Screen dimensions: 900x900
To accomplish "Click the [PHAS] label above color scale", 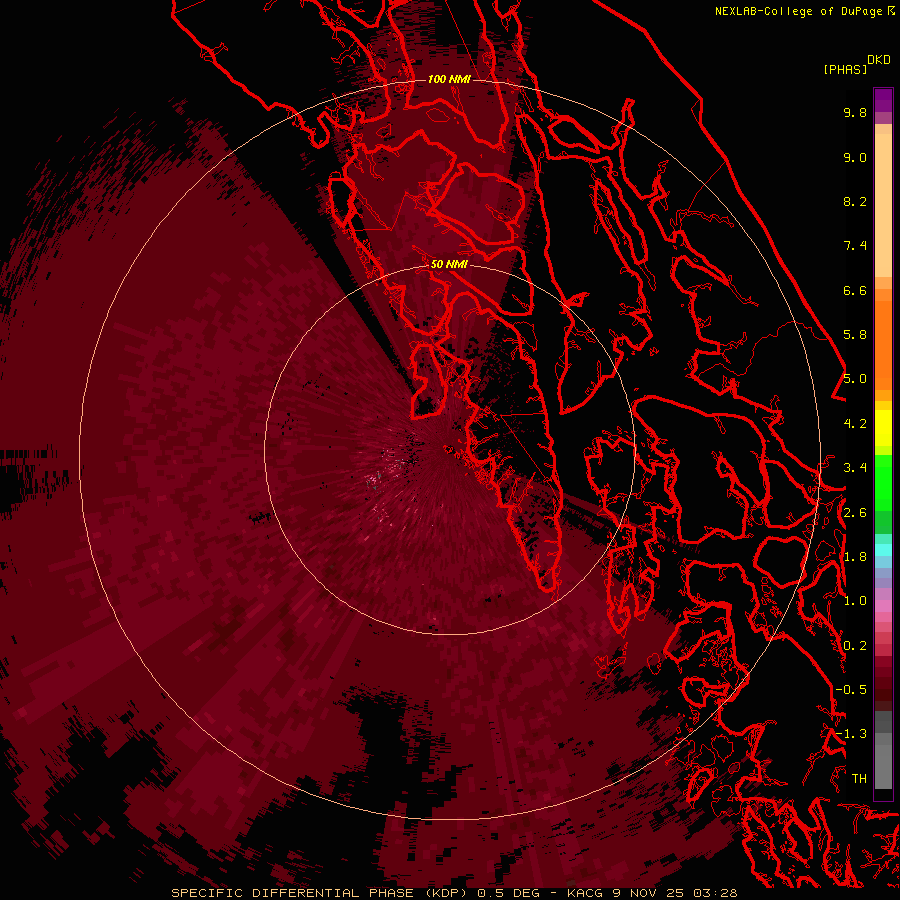I will 845,69.
